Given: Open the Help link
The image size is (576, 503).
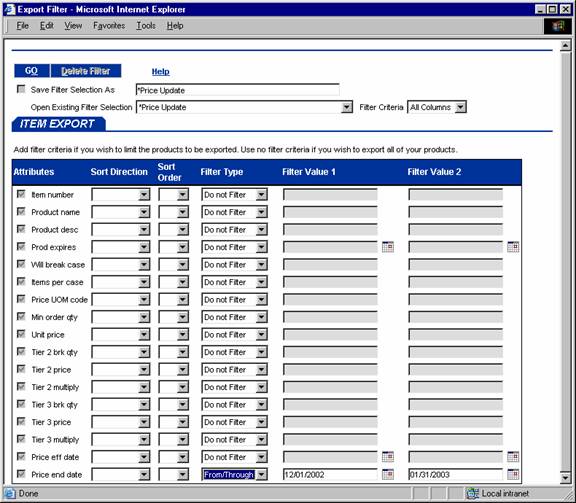Looking at the screenshot, I should [x=161, y=72].
